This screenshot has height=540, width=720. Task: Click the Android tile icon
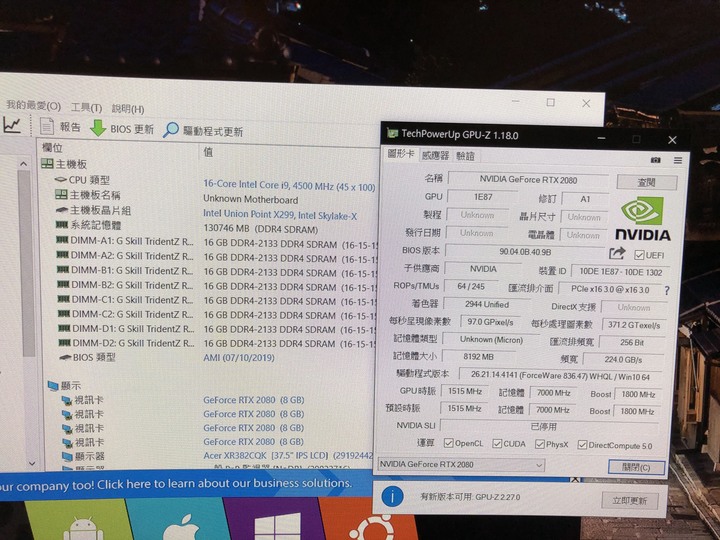pos(83,529)
